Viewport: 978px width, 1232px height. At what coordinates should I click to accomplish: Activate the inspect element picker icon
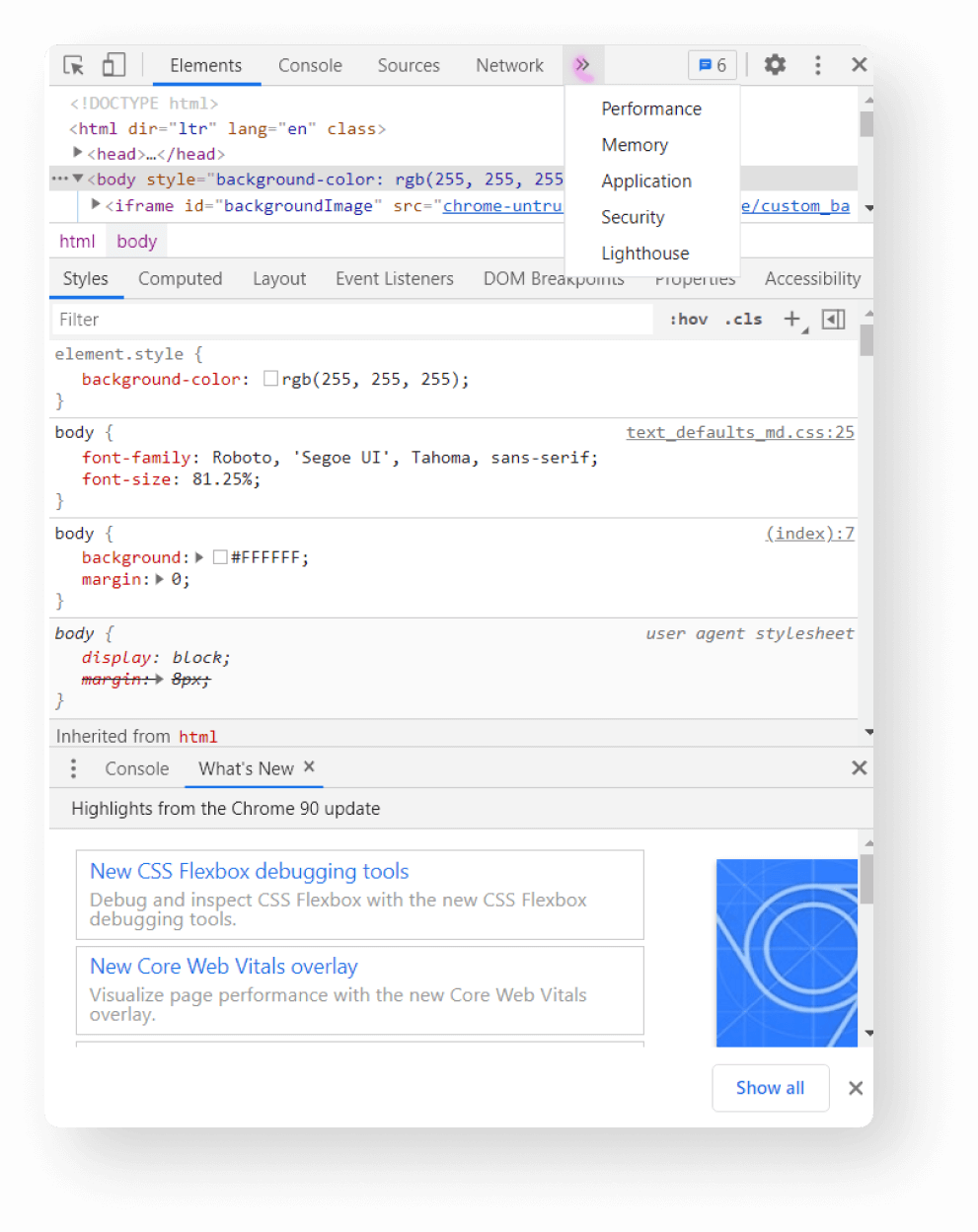74,65
